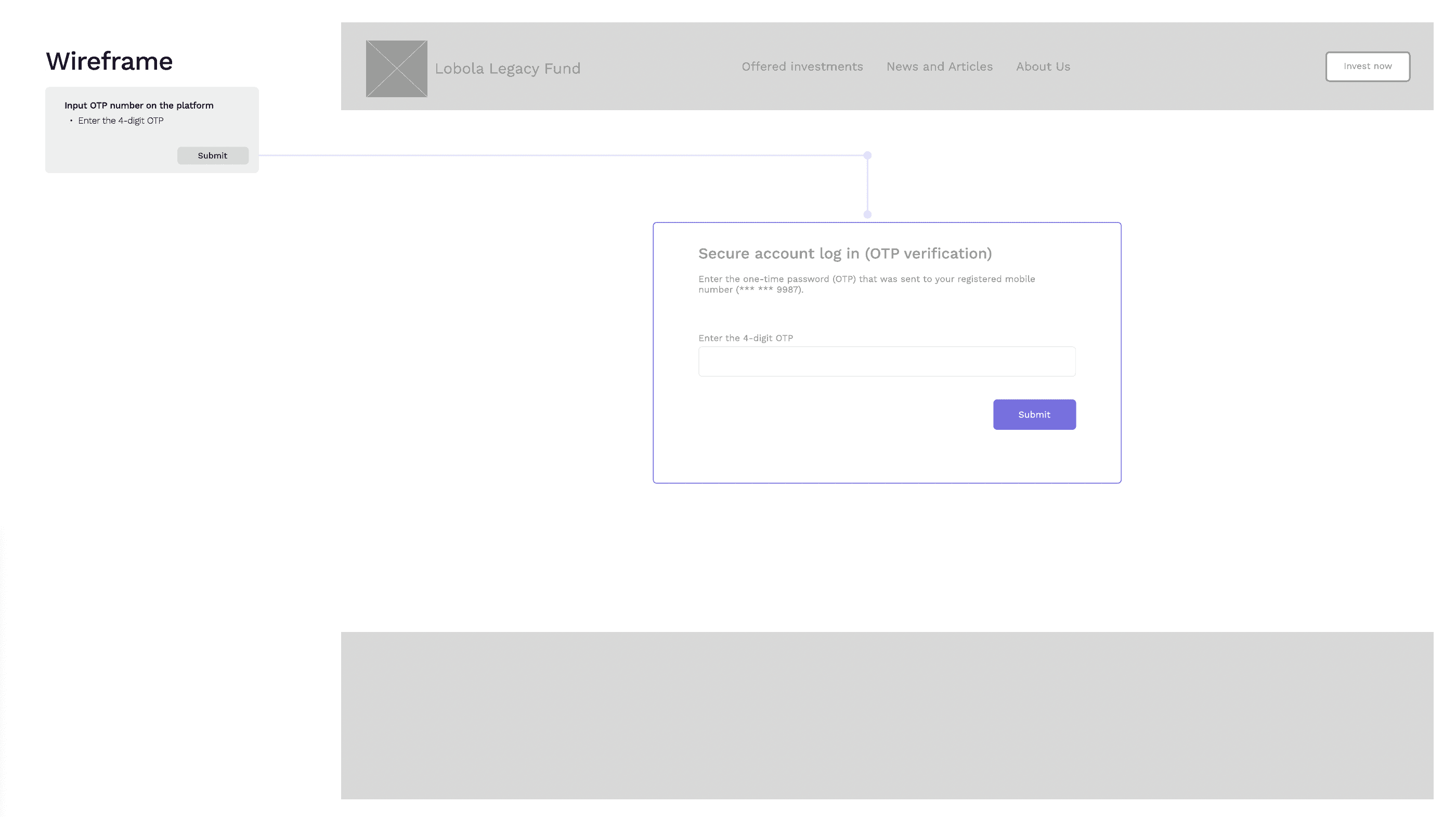This screenshot has width=1456, height=817.
Task: Select the Secure account log in heading
Action: click(844, 254)
